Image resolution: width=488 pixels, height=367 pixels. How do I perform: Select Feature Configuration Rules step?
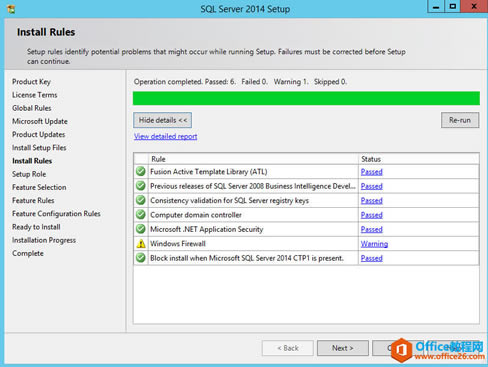point(56,214)
